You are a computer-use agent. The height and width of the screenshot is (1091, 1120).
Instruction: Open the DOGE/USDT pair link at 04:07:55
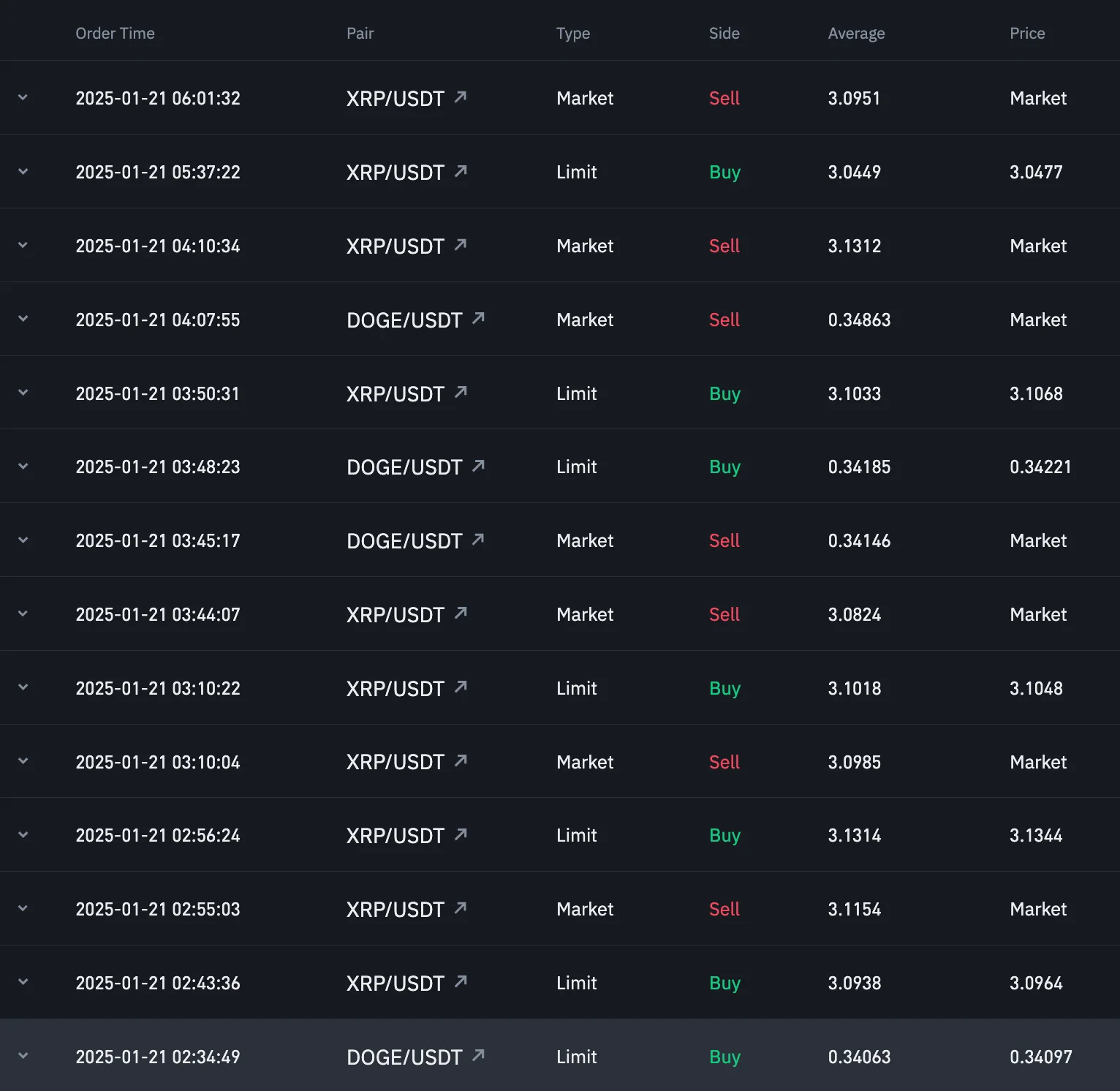pos(404,320)
